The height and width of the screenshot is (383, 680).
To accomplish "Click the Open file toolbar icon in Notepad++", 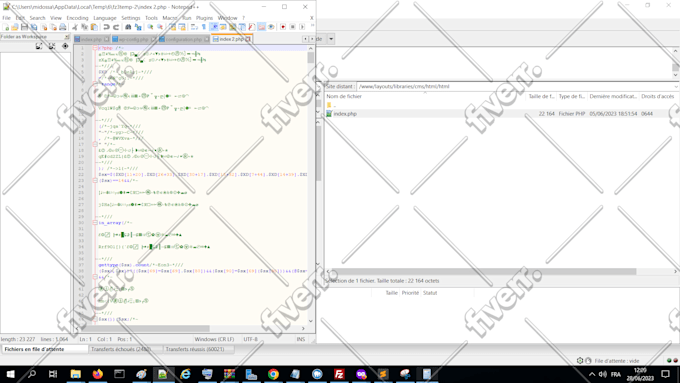I will click(x=14, y=27).
